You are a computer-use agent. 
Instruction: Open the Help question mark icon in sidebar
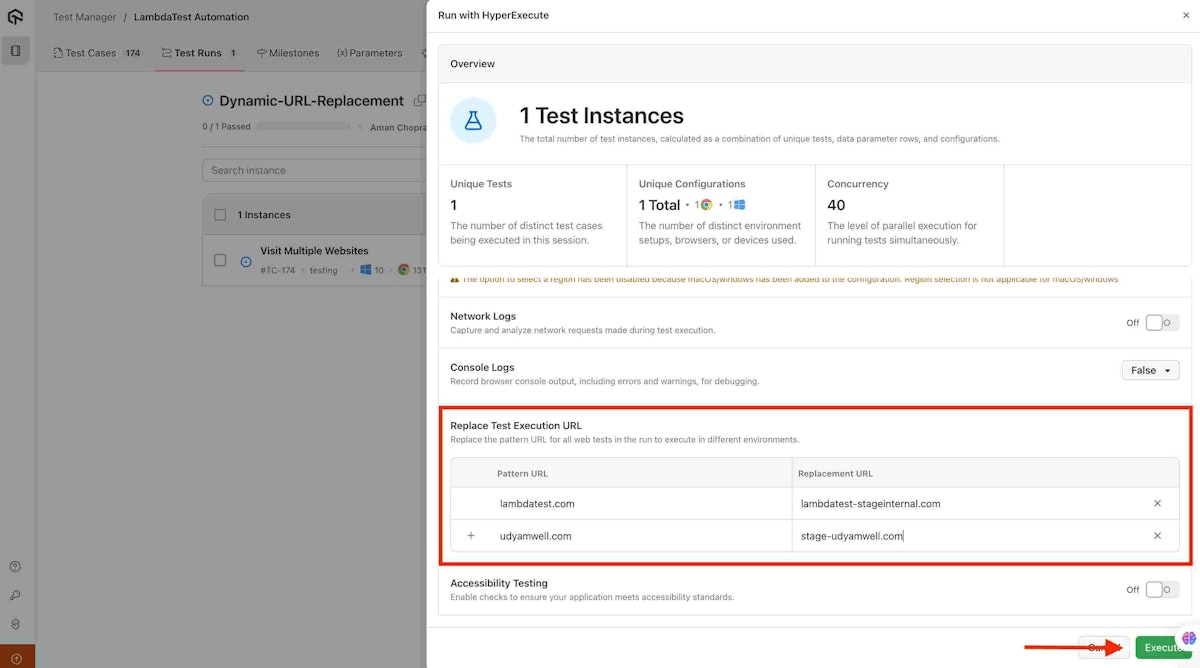tap(13, 565)
